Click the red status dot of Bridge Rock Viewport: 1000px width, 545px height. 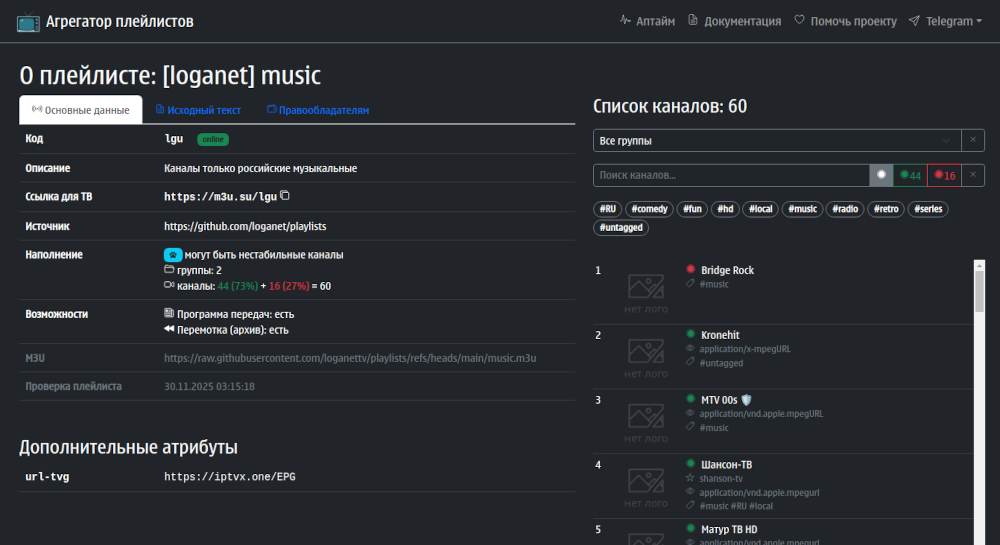690,269
